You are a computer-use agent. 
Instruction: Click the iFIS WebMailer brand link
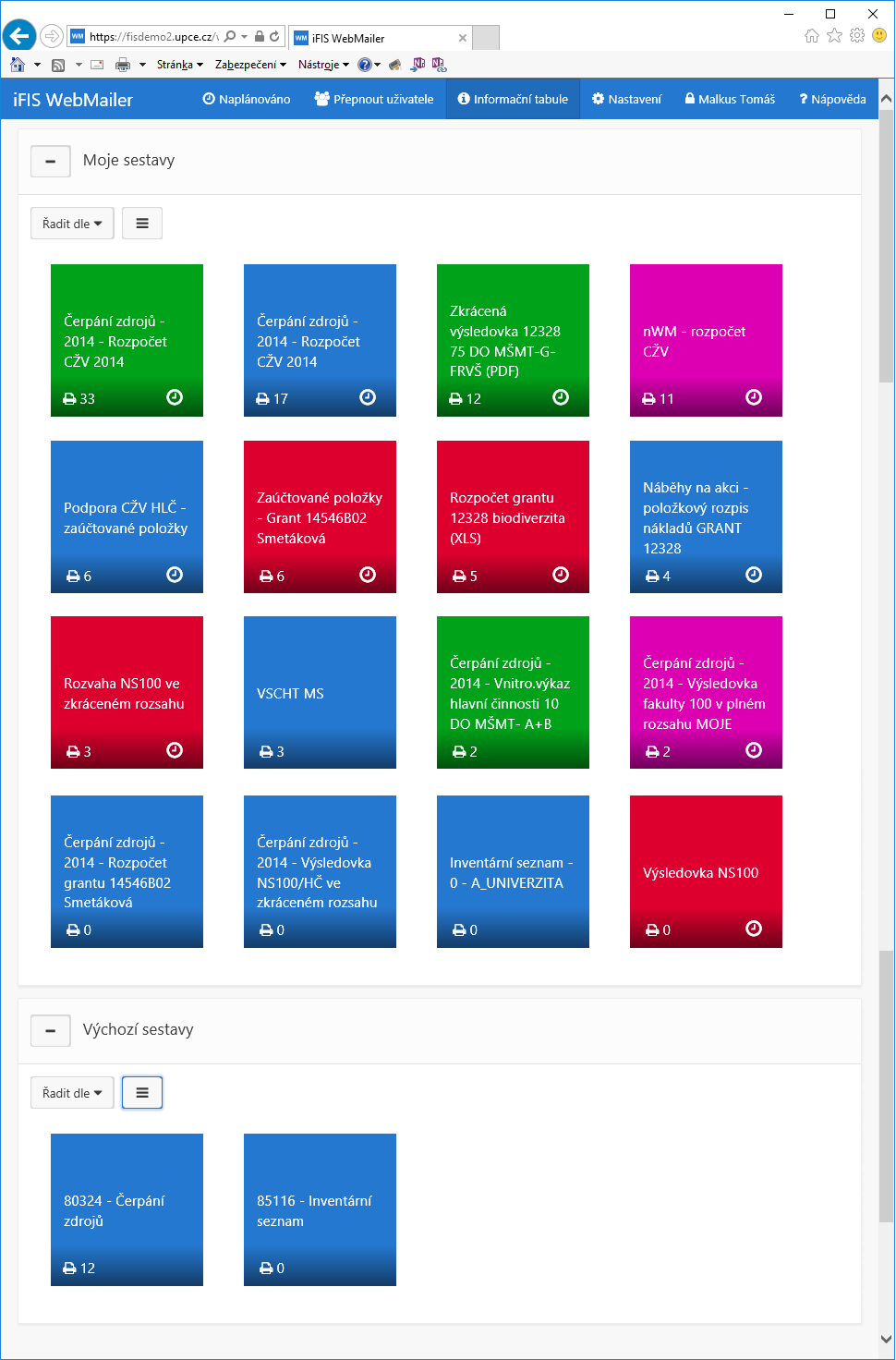tap(73, 100)
